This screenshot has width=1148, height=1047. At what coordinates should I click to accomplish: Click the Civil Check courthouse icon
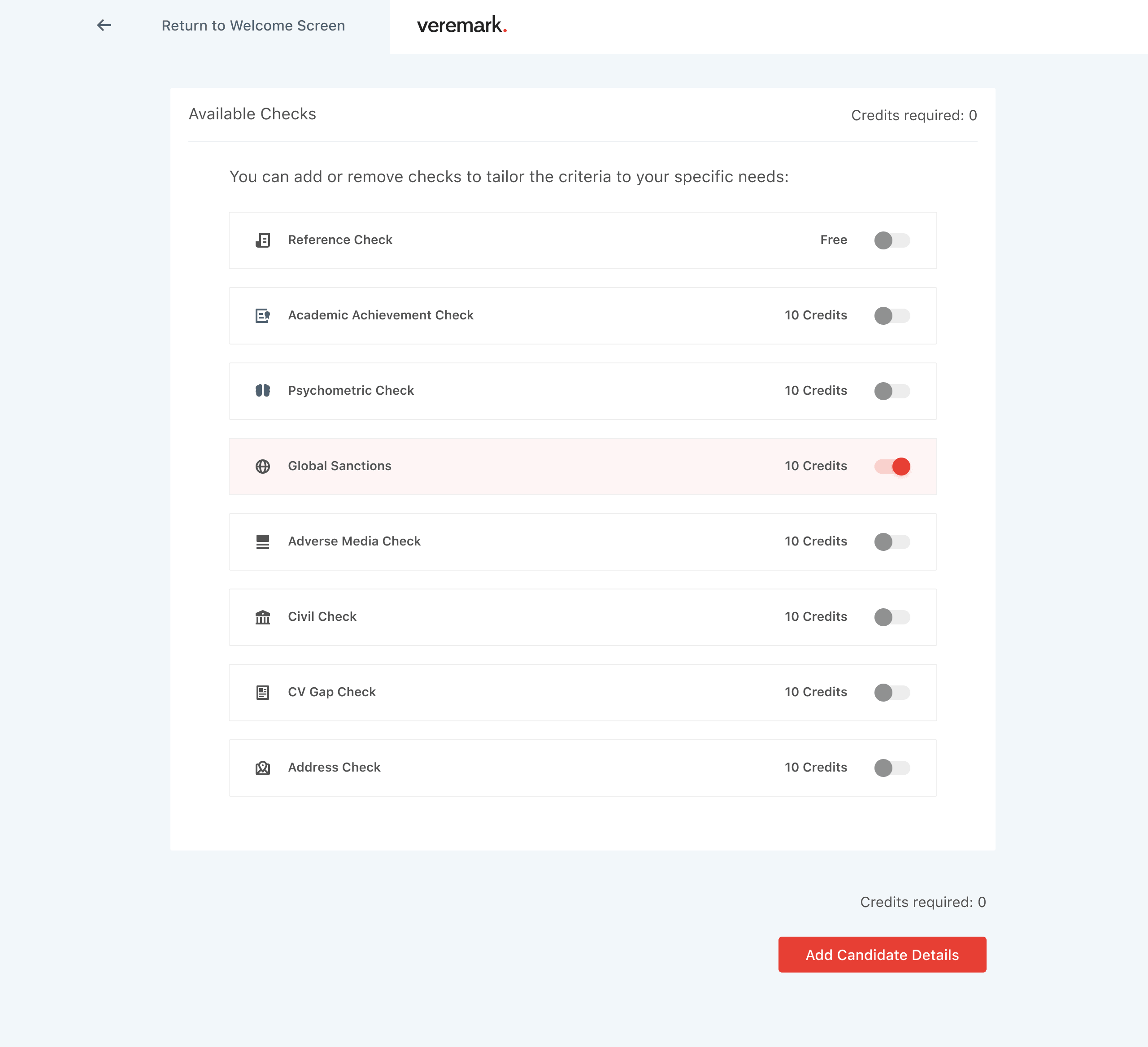tap(262, 617)
